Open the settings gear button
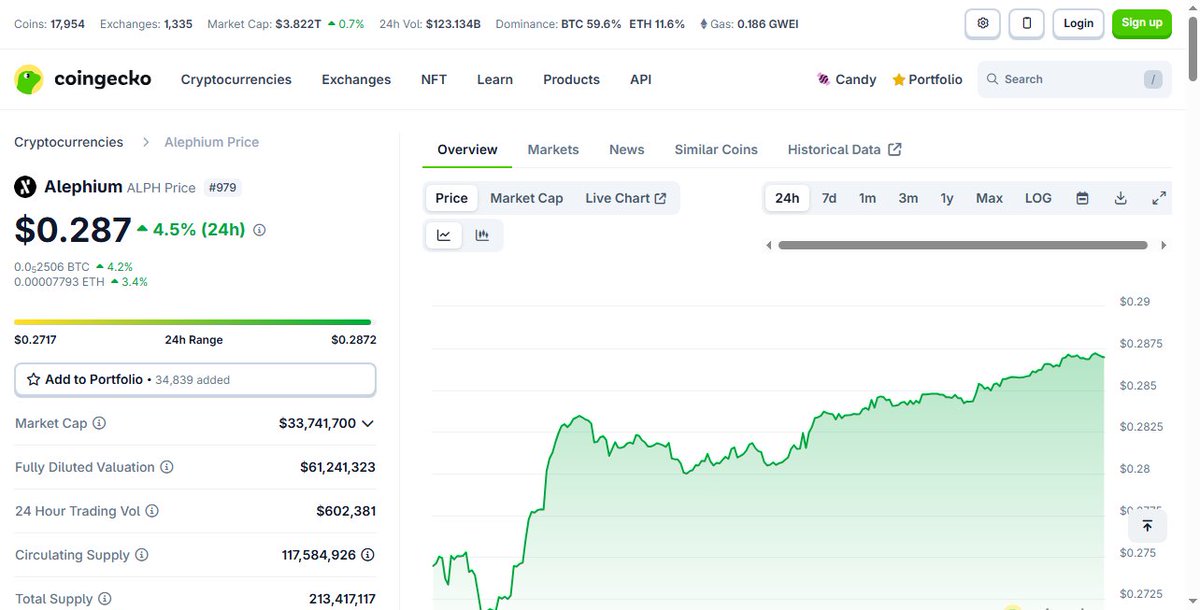 point(983,23)
